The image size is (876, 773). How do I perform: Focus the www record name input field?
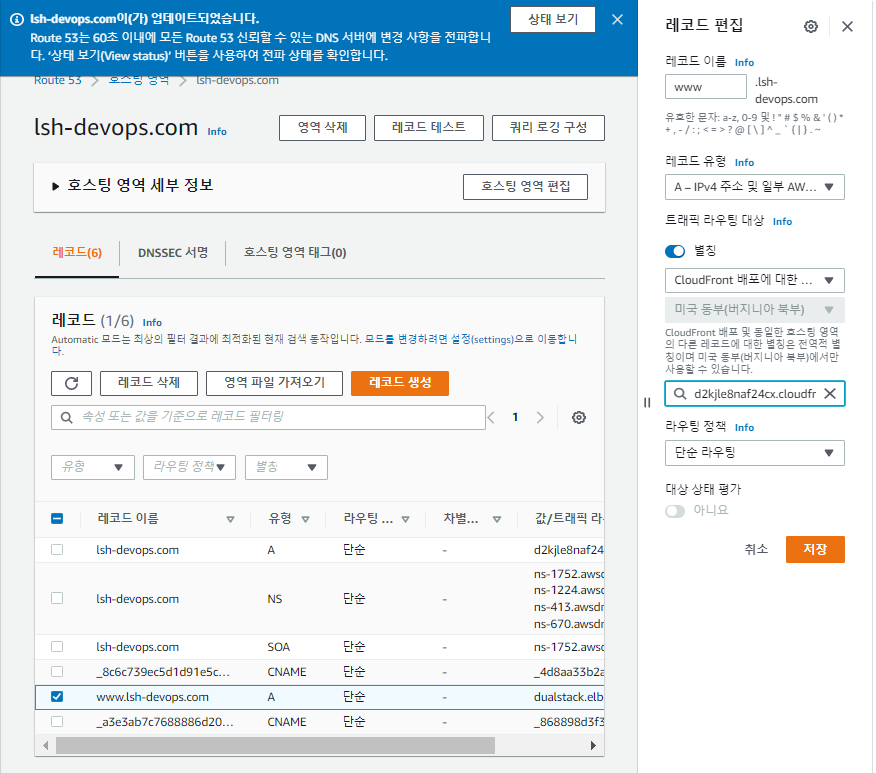tap(706, 87)
